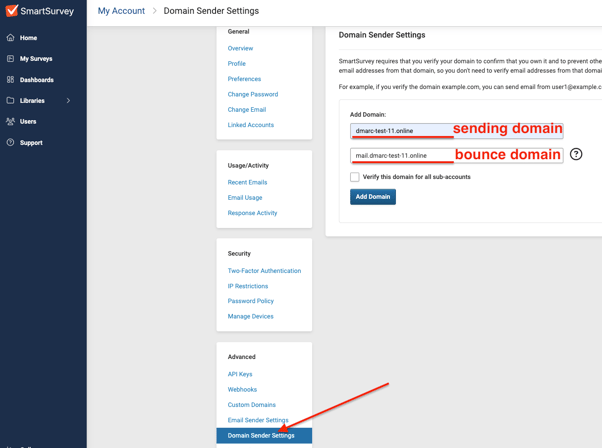Image resolution: width=602 pixels, height=448 pixels.
Task: Click the Dashboards grid icon
Action: pyautogui.click(x=11, y=80)
